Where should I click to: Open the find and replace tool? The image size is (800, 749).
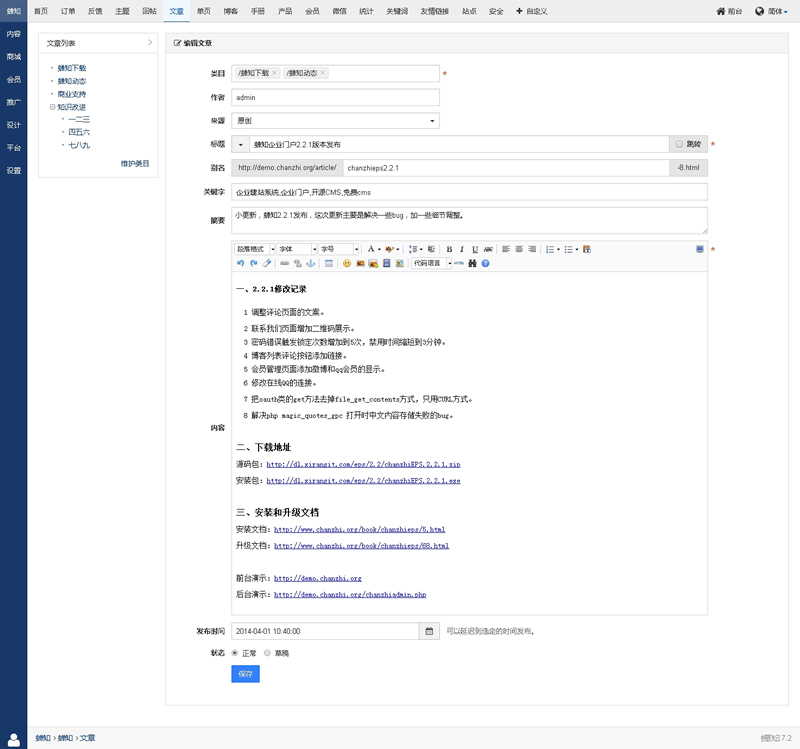coord(471,263)
